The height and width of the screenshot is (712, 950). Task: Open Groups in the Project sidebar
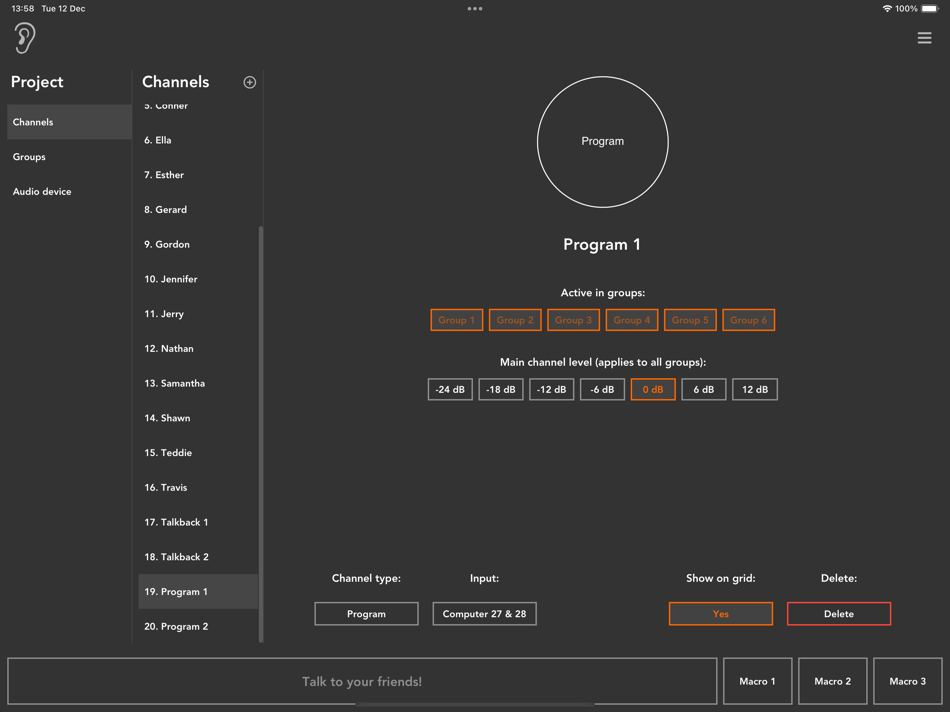[x=69, y=157]
